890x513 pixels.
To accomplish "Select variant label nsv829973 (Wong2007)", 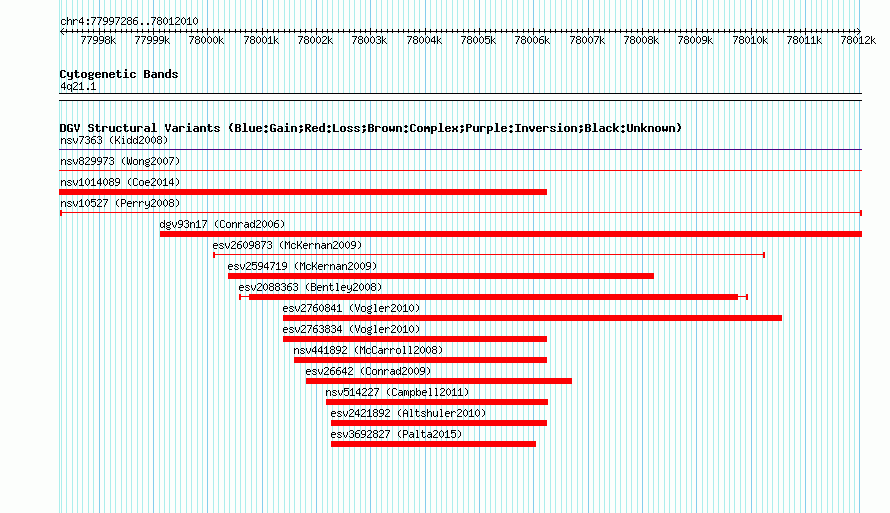I will point(120,161).
